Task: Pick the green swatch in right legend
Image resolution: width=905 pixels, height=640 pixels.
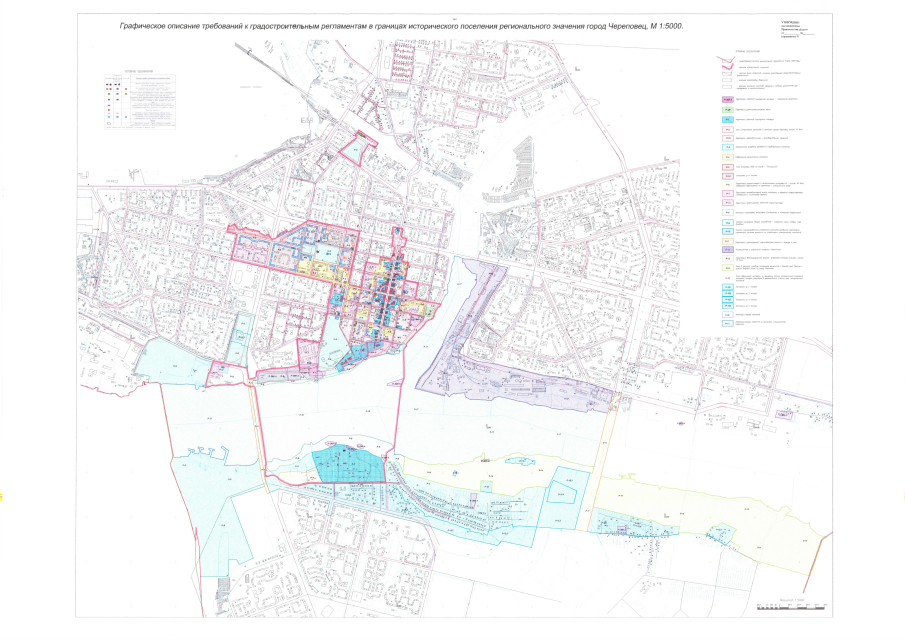Action: (728, 109)
